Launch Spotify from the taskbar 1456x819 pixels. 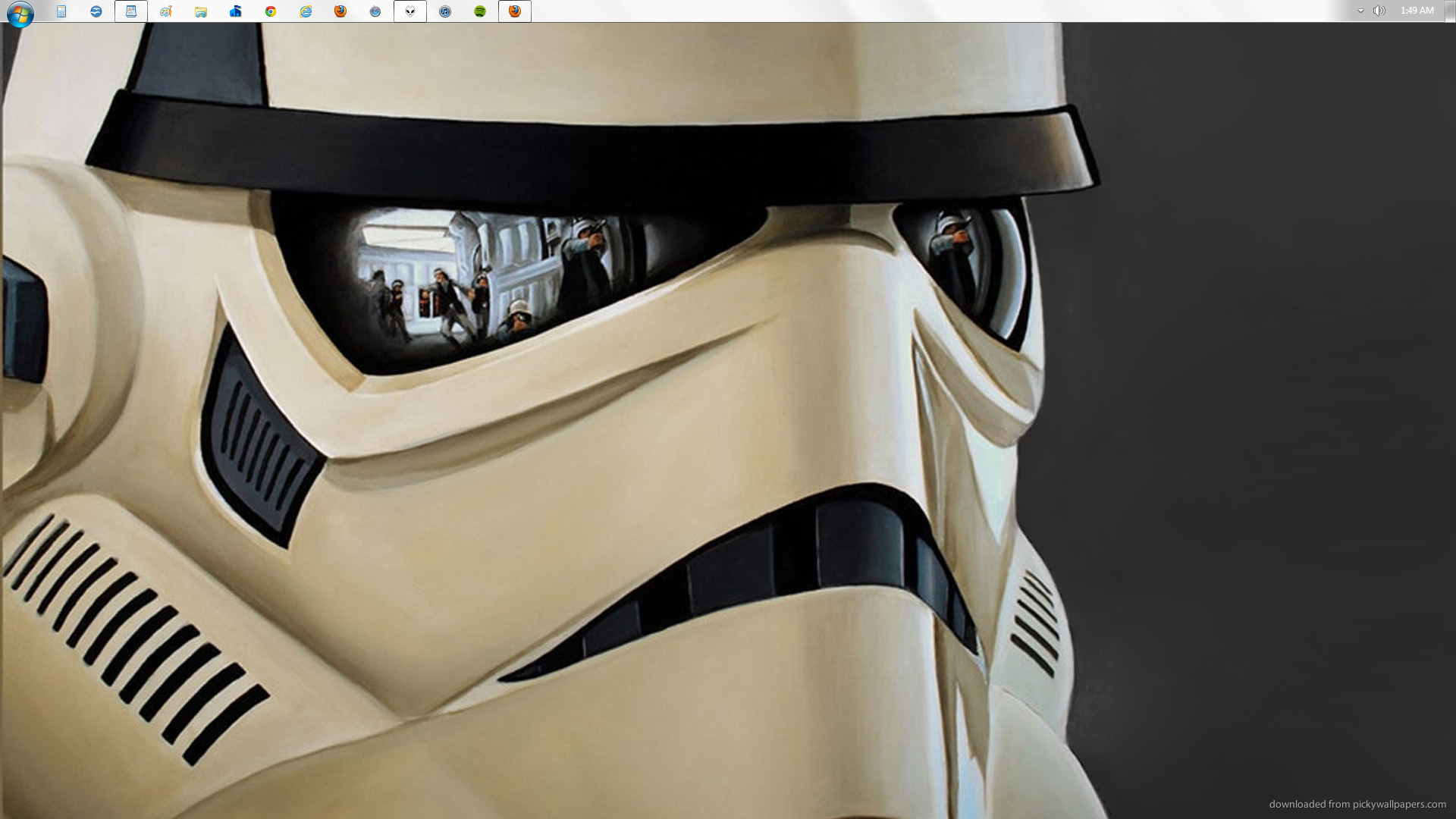(x=480, y=11)
